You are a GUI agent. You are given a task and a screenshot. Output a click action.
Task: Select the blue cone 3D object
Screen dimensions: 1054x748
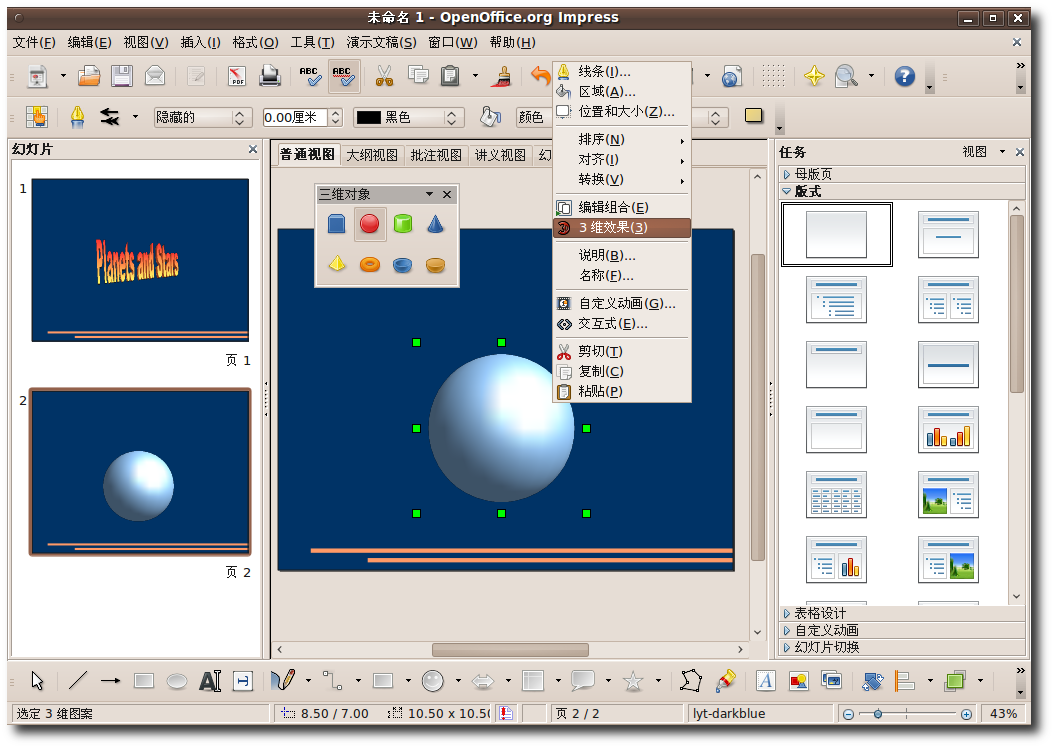point(435,224)
